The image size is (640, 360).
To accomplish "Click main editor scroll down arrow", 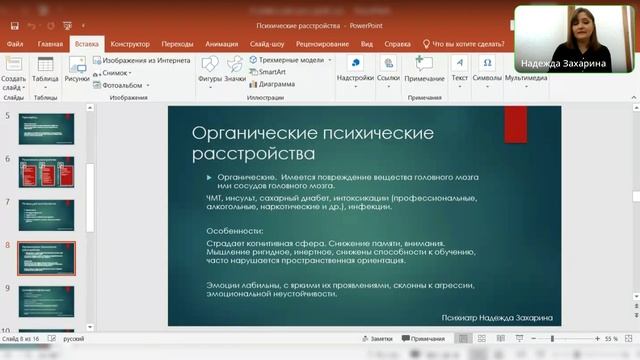I will click(x=636, y=296).
